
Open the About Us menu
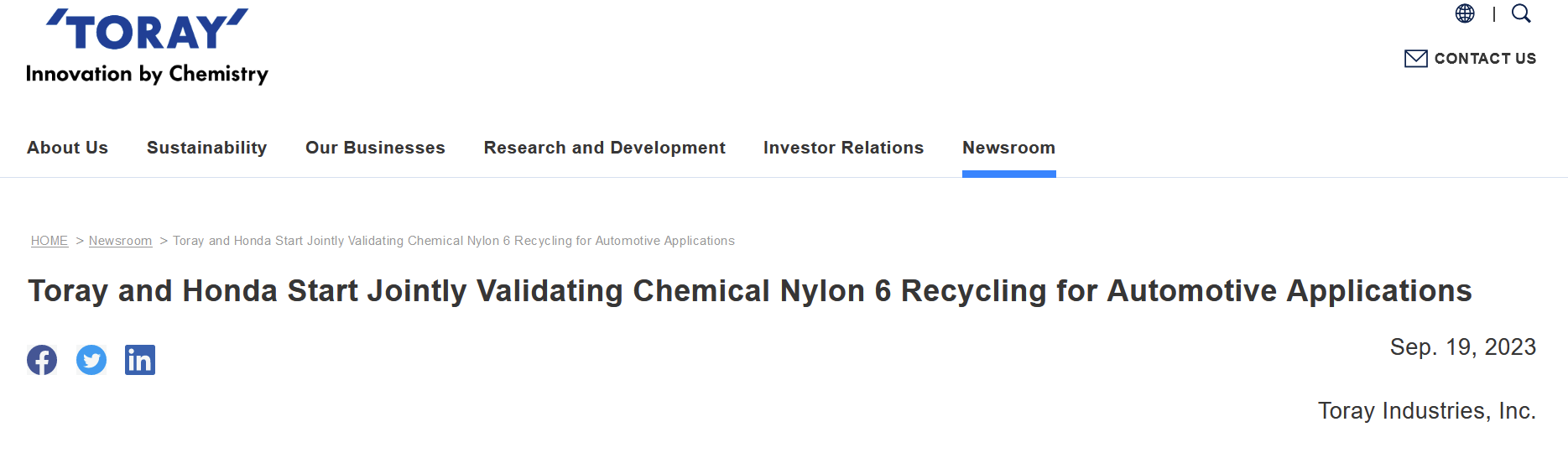click(68, 148)
